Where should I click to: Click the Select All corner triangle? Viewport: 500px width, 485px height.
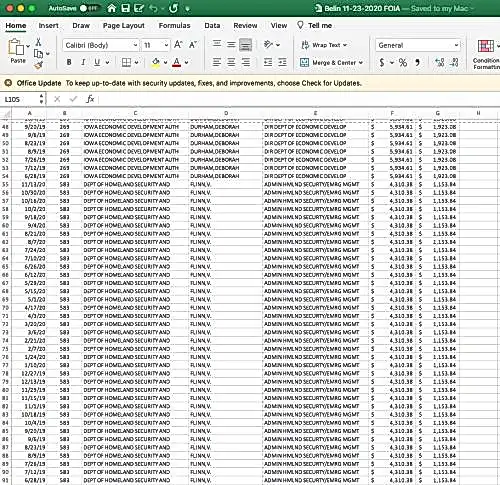(x=6, y=113)
